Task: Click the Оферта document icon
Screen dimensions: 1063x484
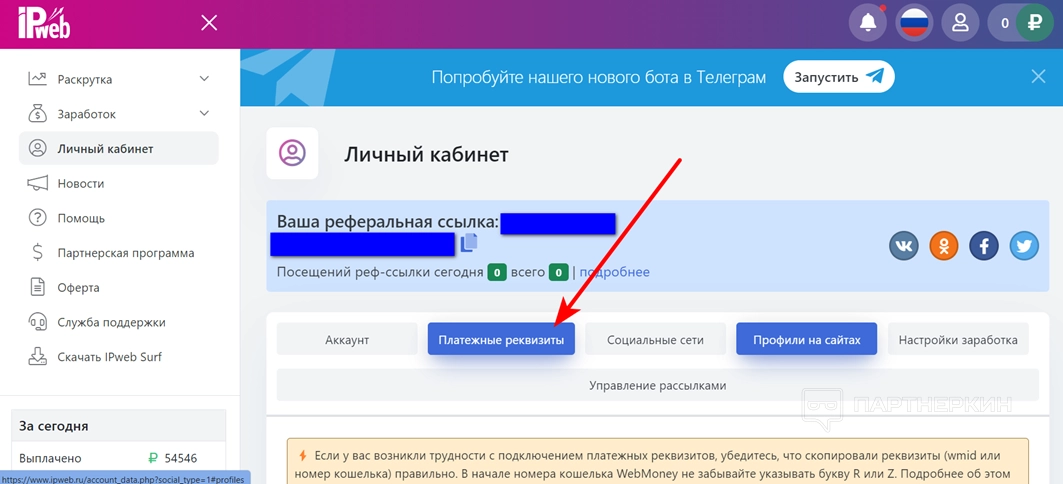Action: [37, 287]
